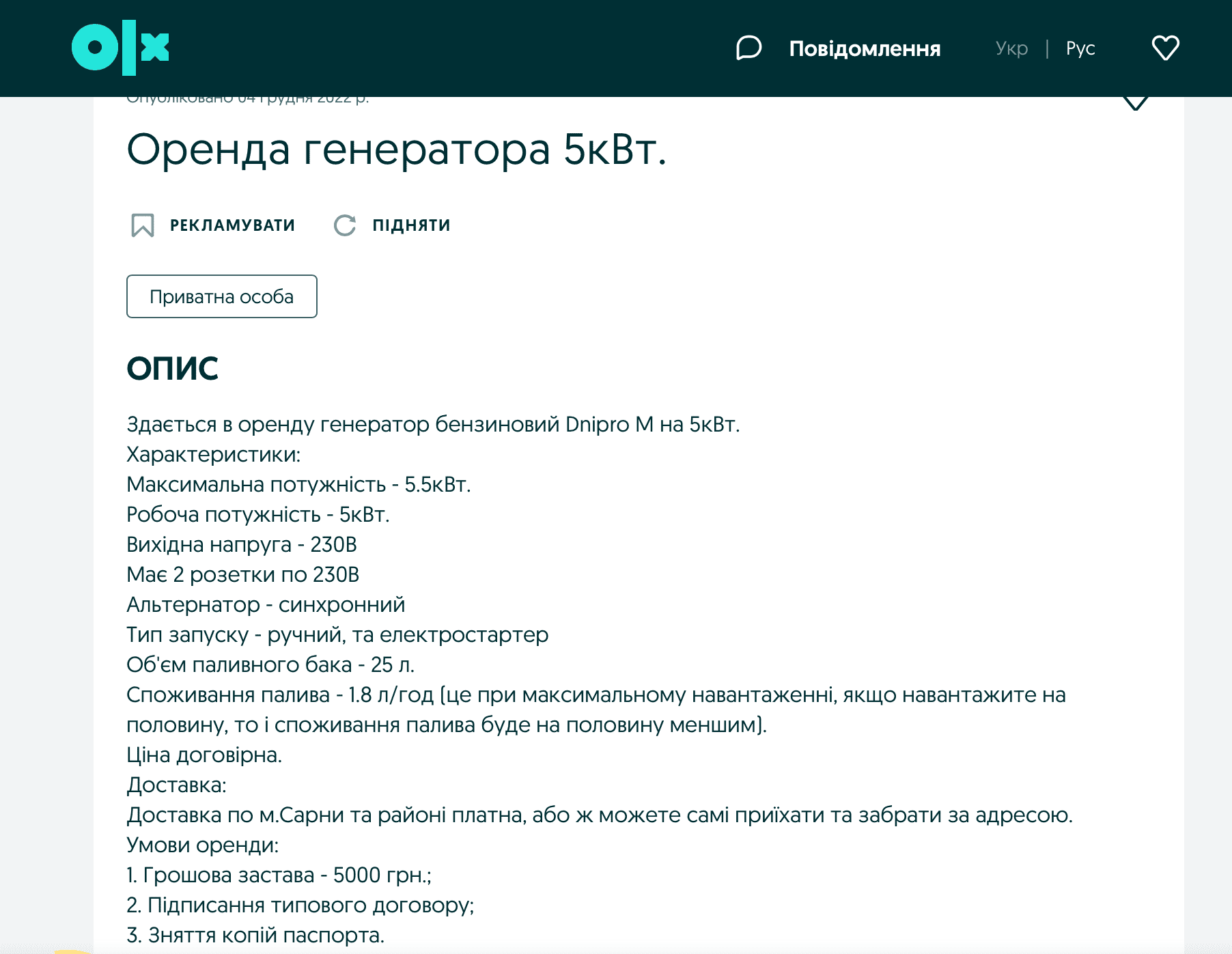Click the circular arrow refresh icon
This screenshot has width=1232, height=954.
pos(345,225)
